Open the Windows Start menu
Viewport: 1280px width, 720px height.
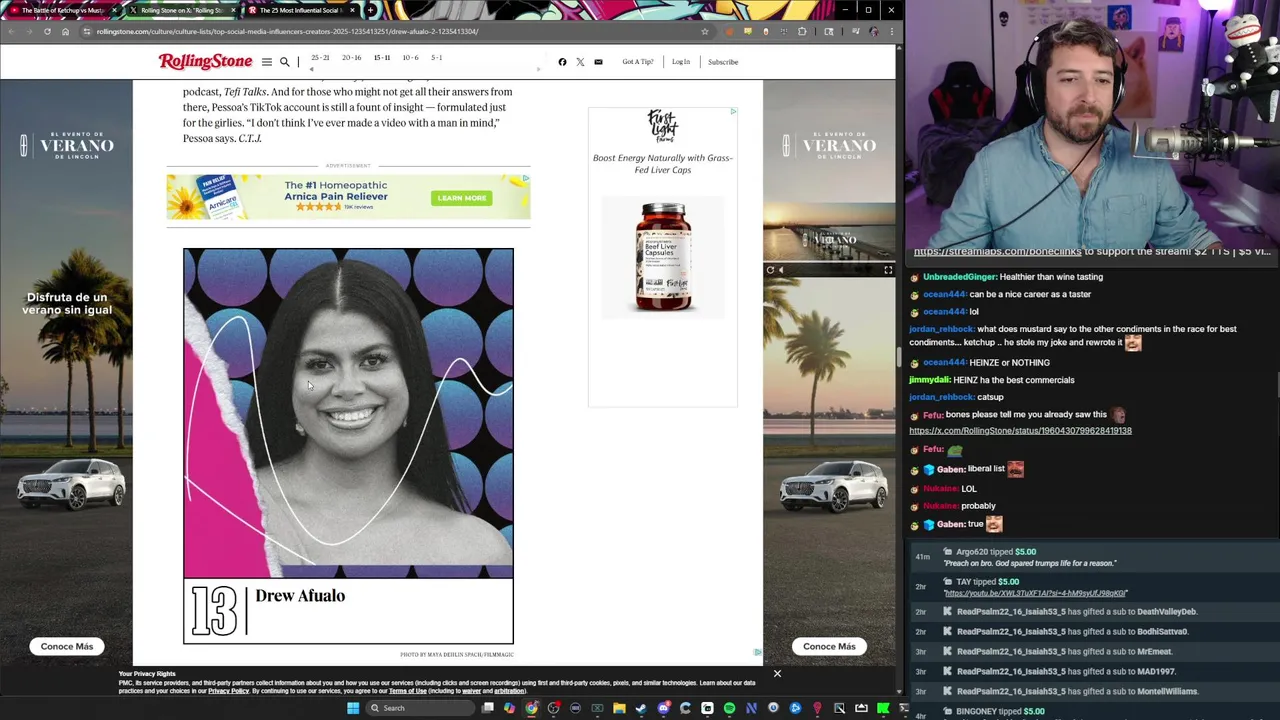click(352, 708)
